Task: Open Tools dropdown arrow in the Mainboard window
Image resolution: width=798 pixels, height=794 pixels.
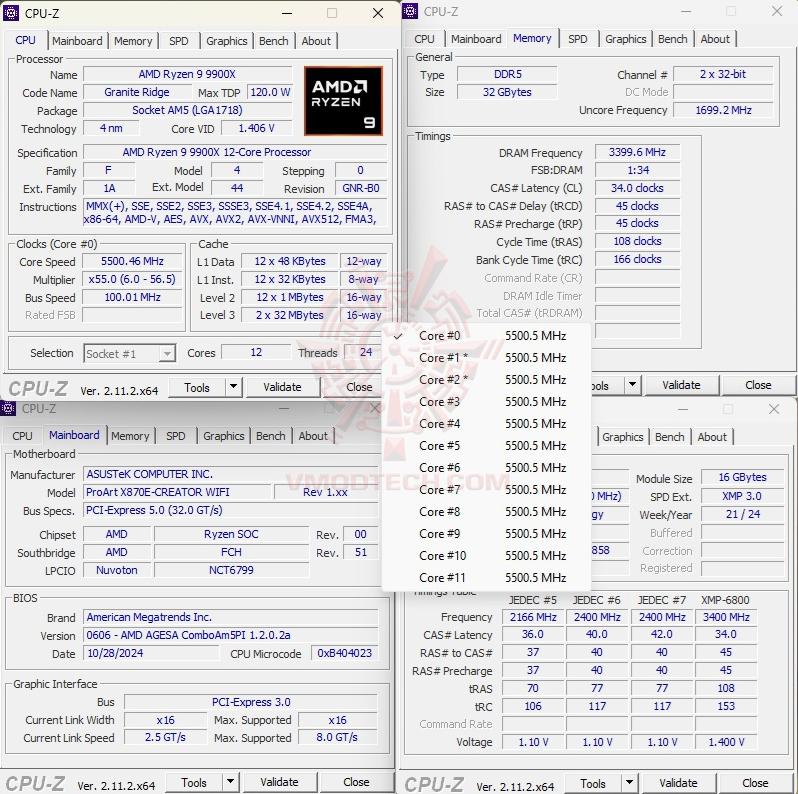Action: coord(230,782)
